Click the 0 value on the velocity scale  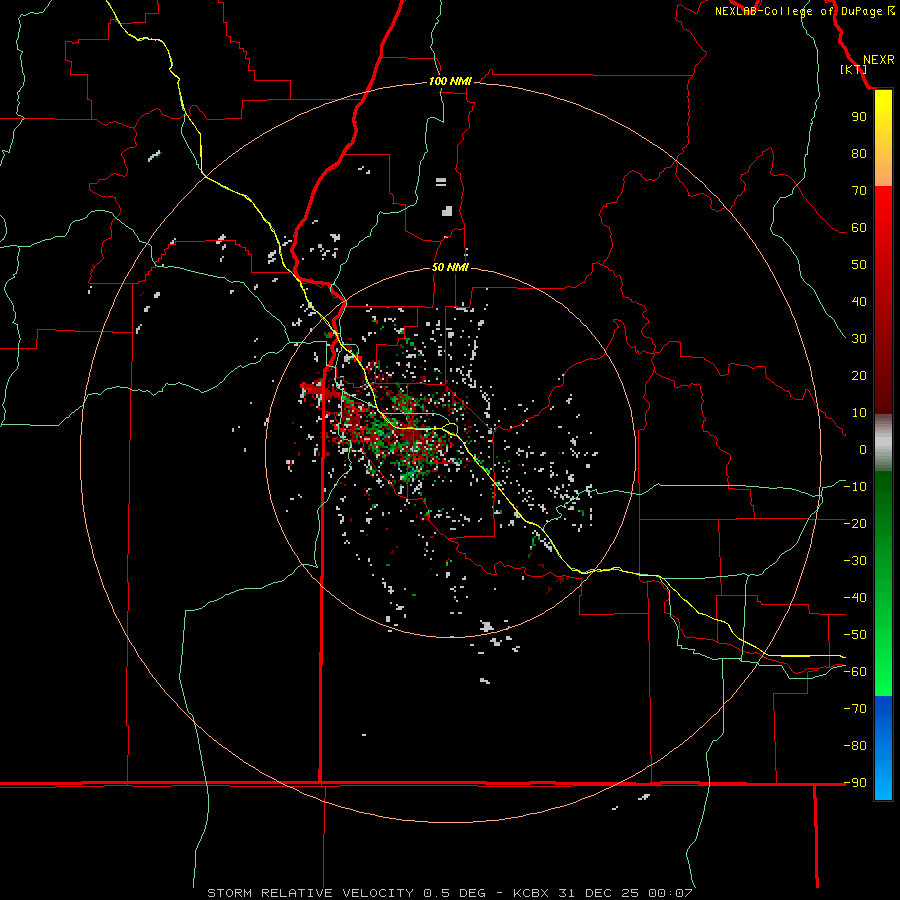click(x=863, y=450)
